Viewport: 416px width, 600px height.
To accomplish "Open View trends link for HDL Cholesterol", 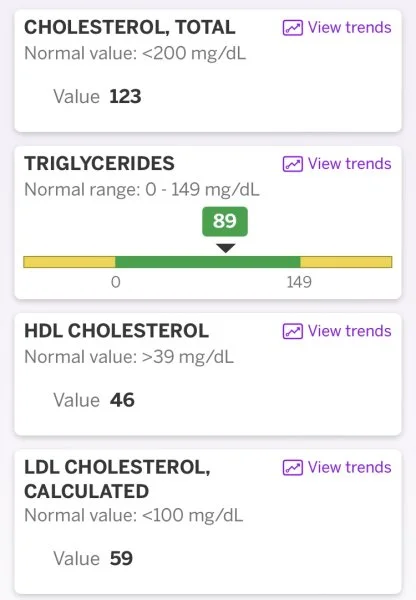I will pyautogui.click(x=337, y=331).
